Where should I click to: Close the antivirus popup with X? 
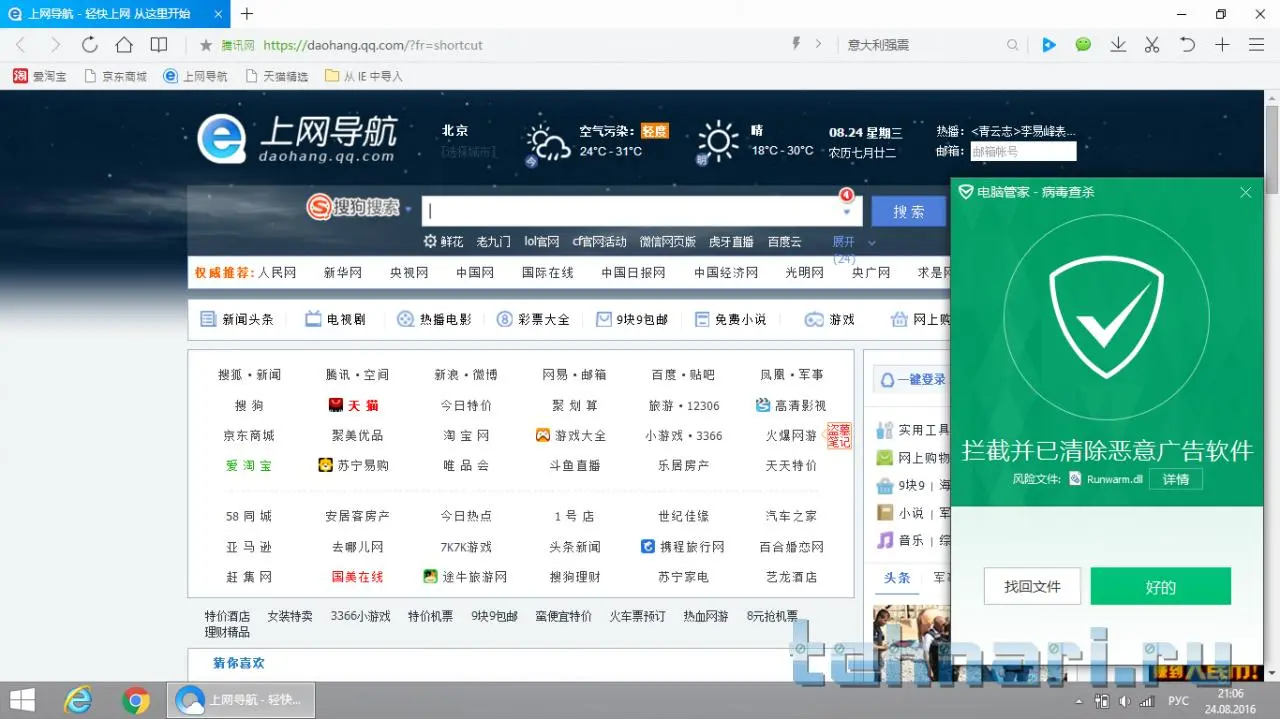1245,192
